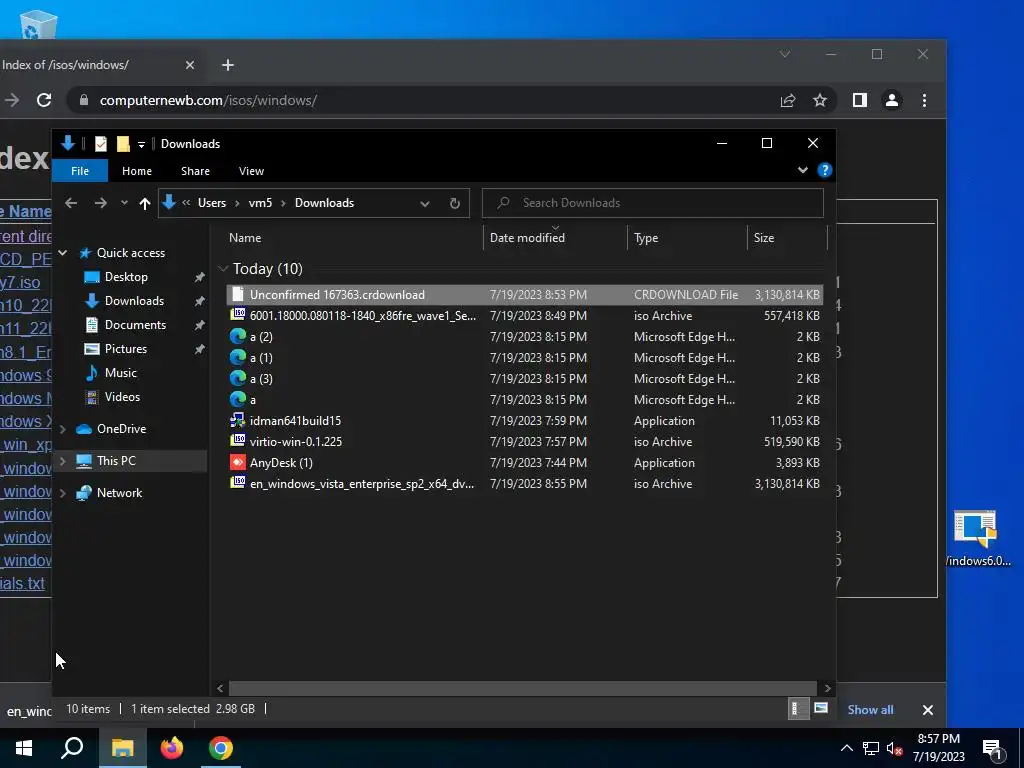
Task: Switch to details view layout icon
Action: [x=797, y=709]
